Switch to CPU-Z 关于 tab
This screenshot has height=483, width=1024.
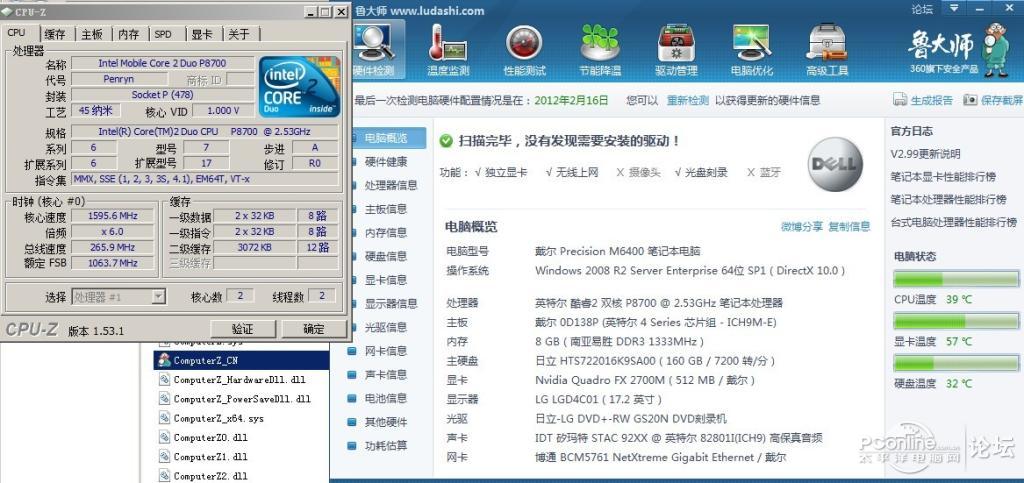tap(240, 35)
